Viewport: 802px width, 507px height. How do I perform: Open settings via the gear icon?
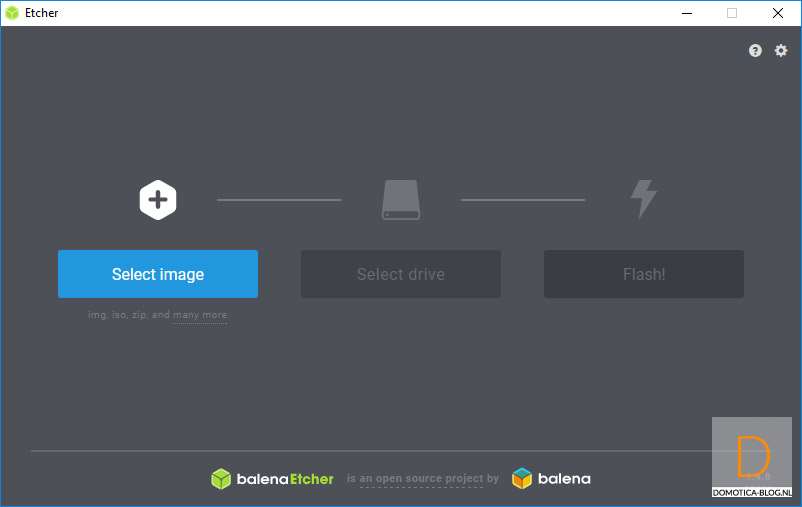coord(781,51)
